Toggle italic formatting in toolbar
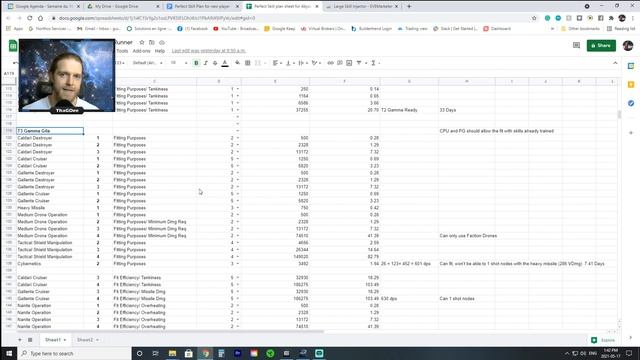This screenshot has height=360, width=640. coord(206,63)
